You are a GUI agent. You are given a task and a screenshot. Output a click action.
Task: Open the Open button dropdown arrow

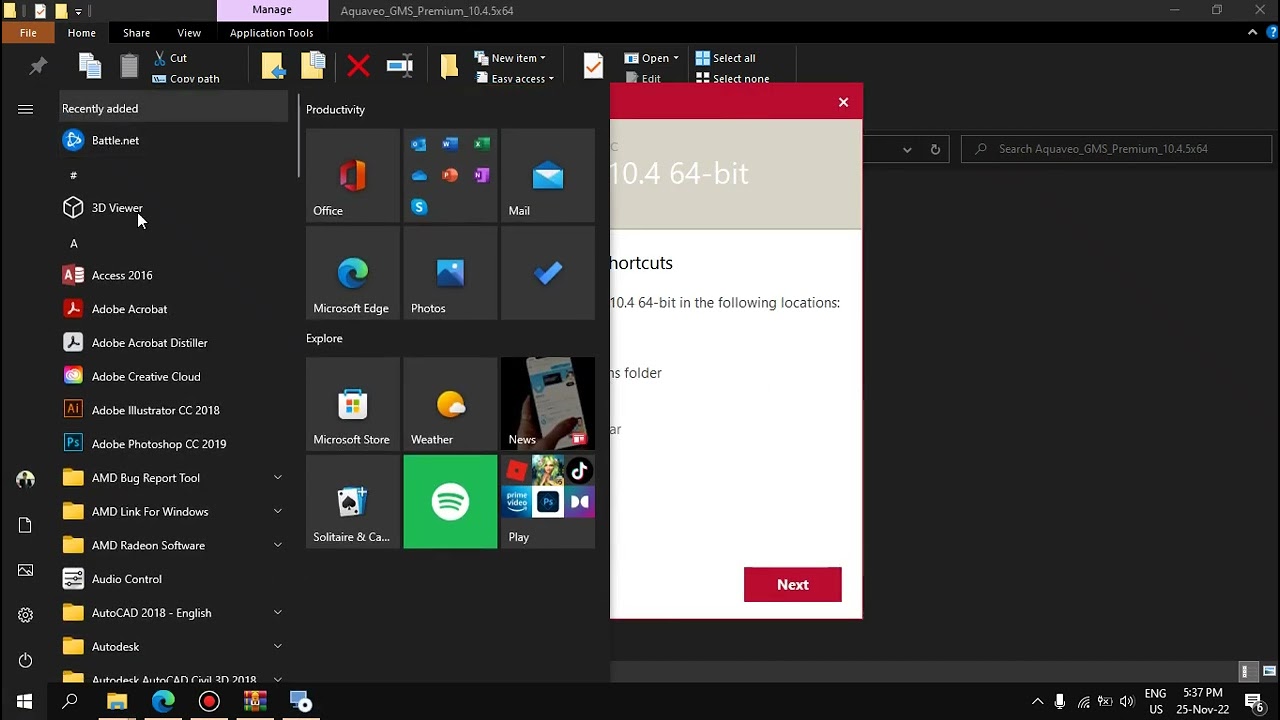676,58
